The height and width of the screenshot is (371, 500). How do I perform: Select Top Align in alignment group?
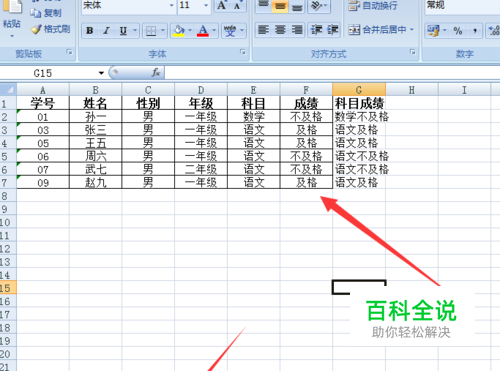click(x=263, y=5)
